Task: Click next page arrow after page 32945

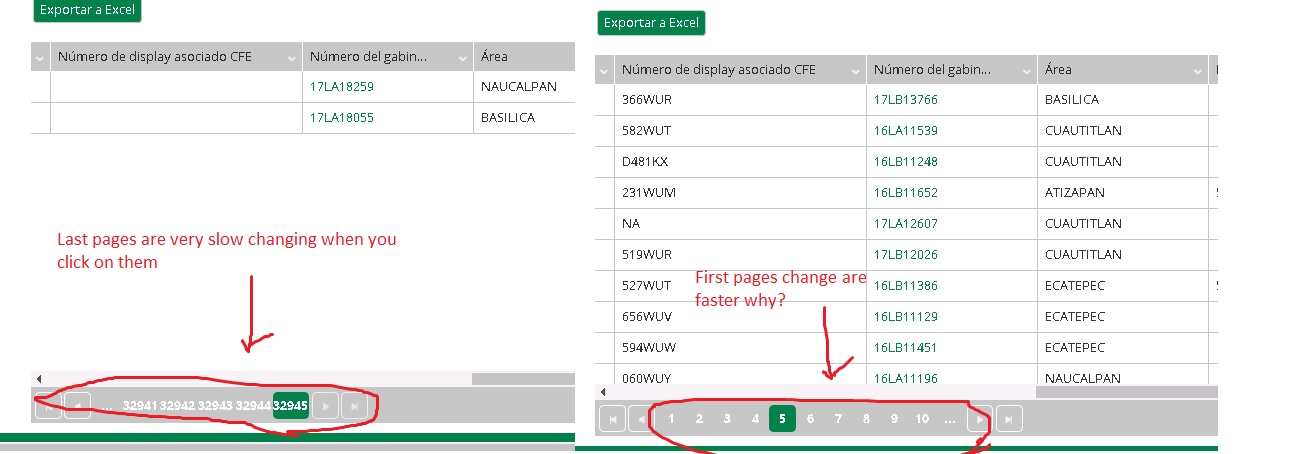Action: click(x=325, y=406)
